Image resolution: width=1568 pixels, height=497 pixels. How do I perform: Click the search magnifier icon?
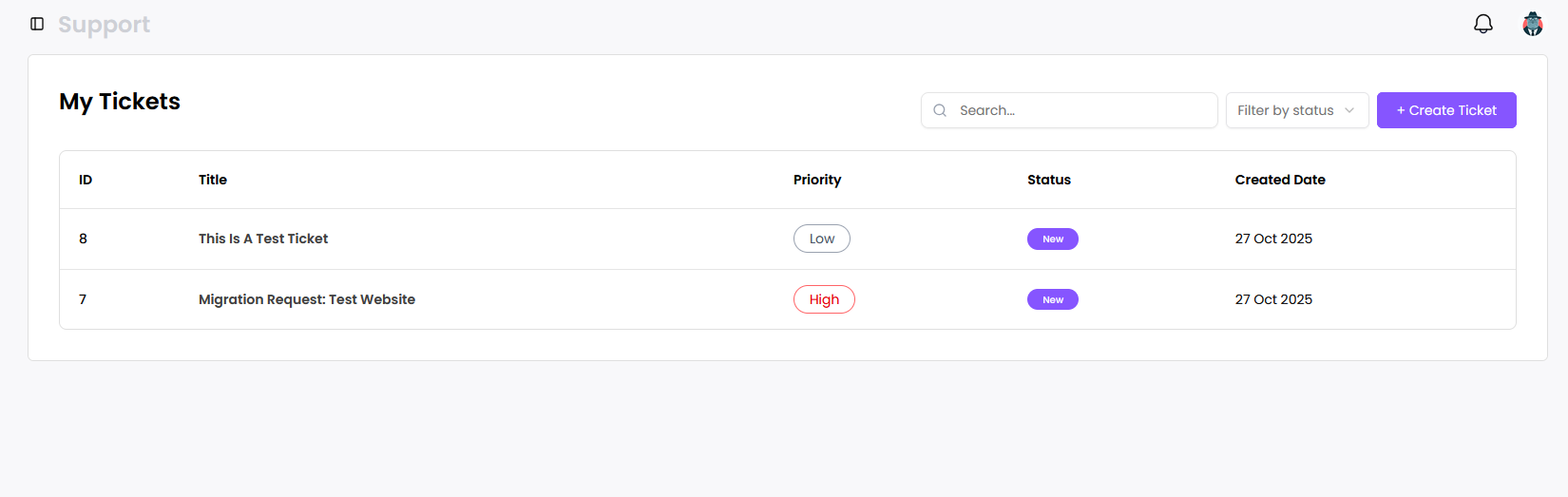click(x=940, y=110)
